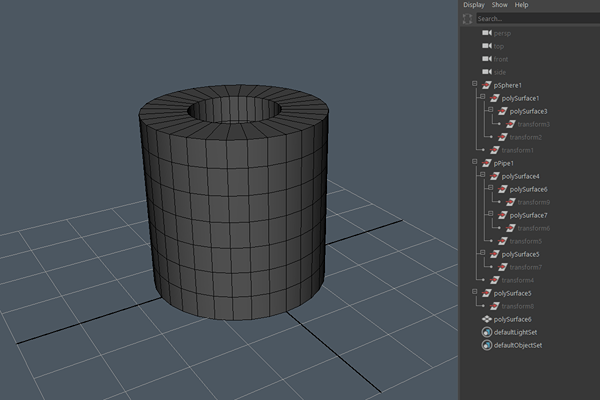The width and height of the screenshot is (600, 400).
Task: Click the pPipe1 node icon
Action: point(487,163)
